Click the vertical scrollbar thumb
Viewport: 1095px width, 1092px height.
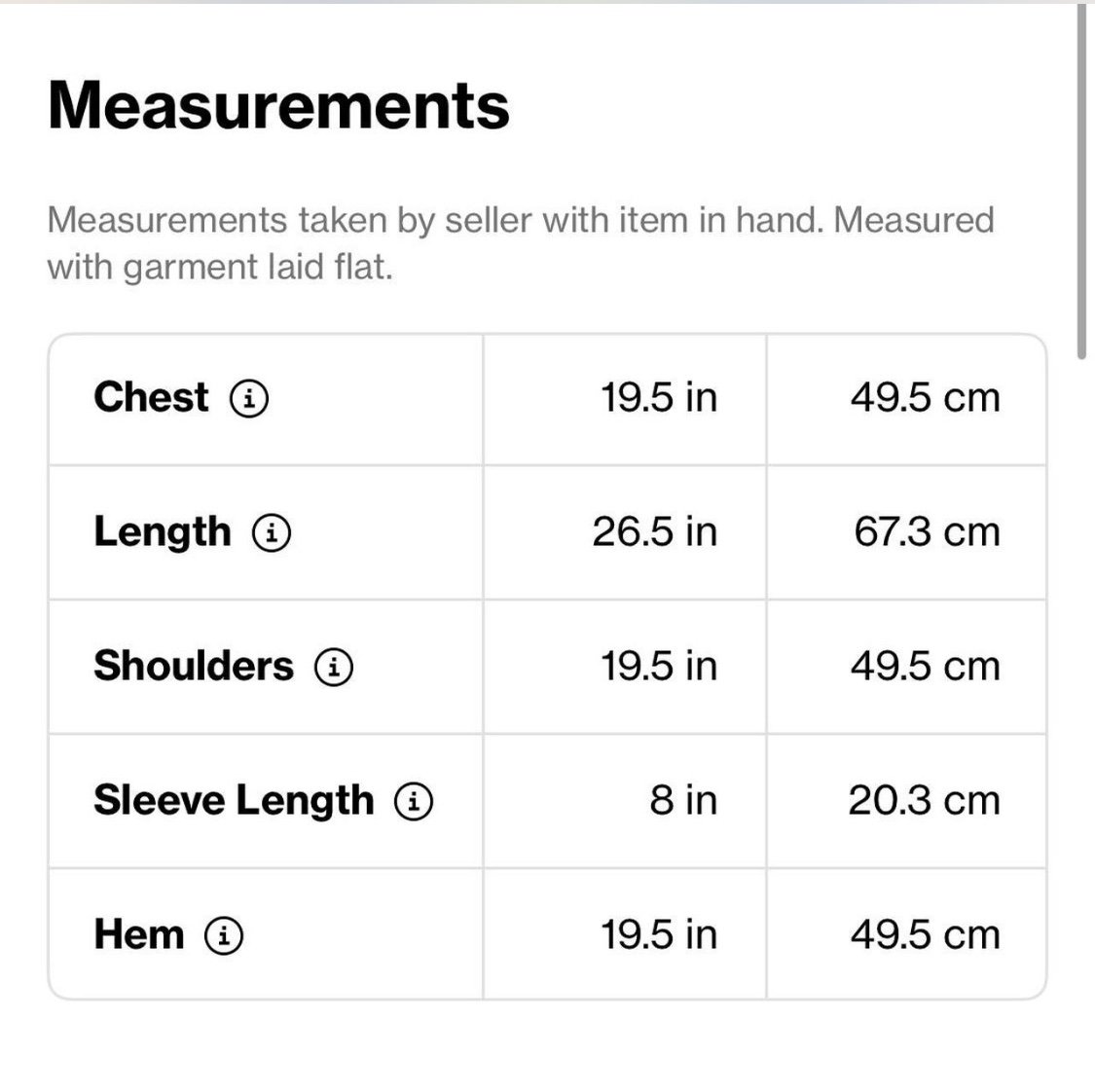1080,182
